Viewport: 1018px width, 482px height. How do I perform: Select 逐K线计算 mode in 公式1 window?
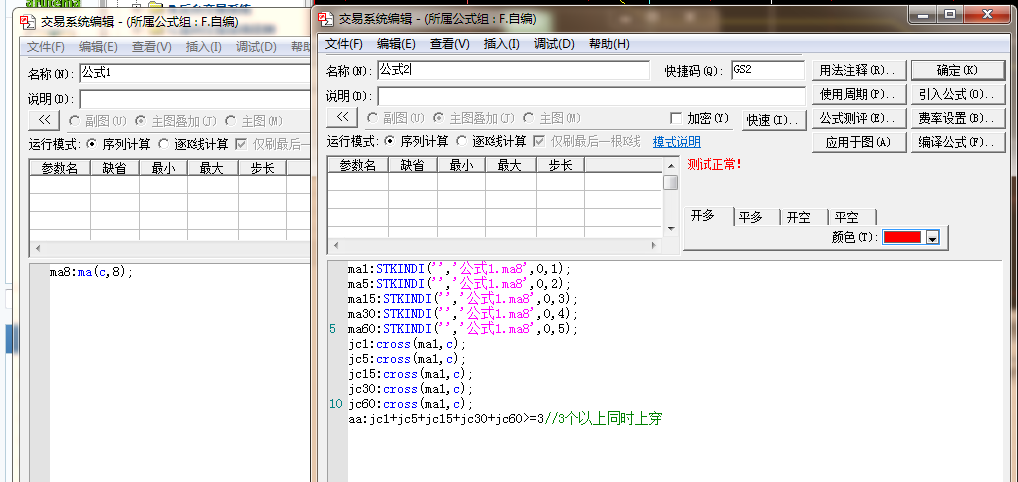163,144
